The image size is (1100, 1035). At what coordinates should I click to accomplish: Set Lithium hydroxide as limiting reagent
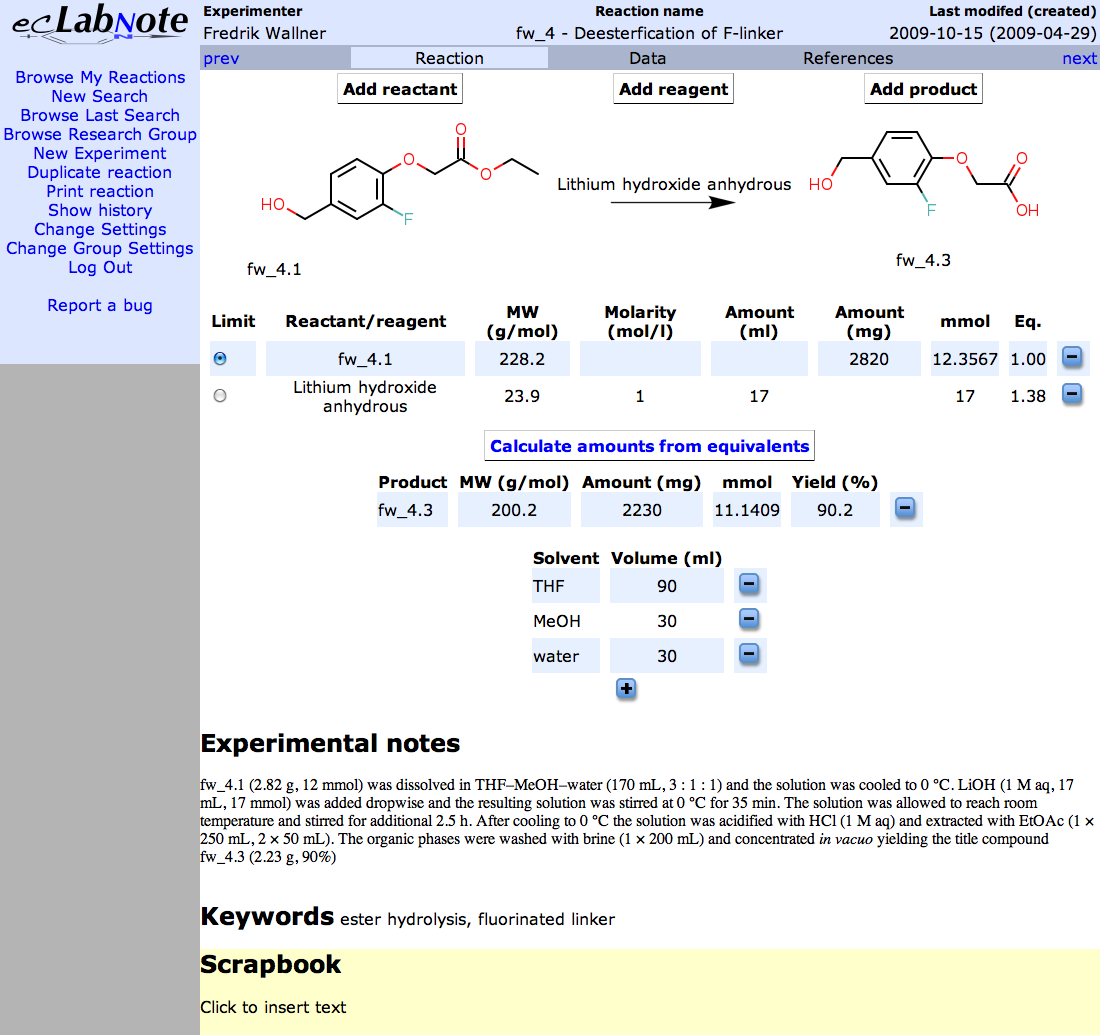pos(221,396)
